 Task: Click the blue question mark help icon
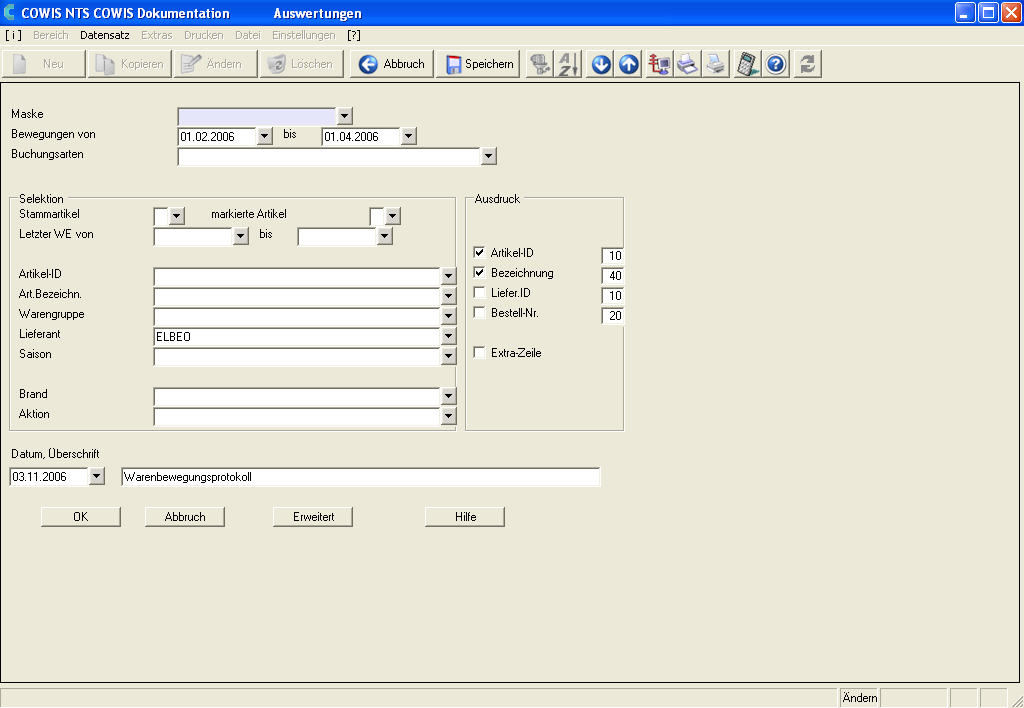tap(776, 64)
